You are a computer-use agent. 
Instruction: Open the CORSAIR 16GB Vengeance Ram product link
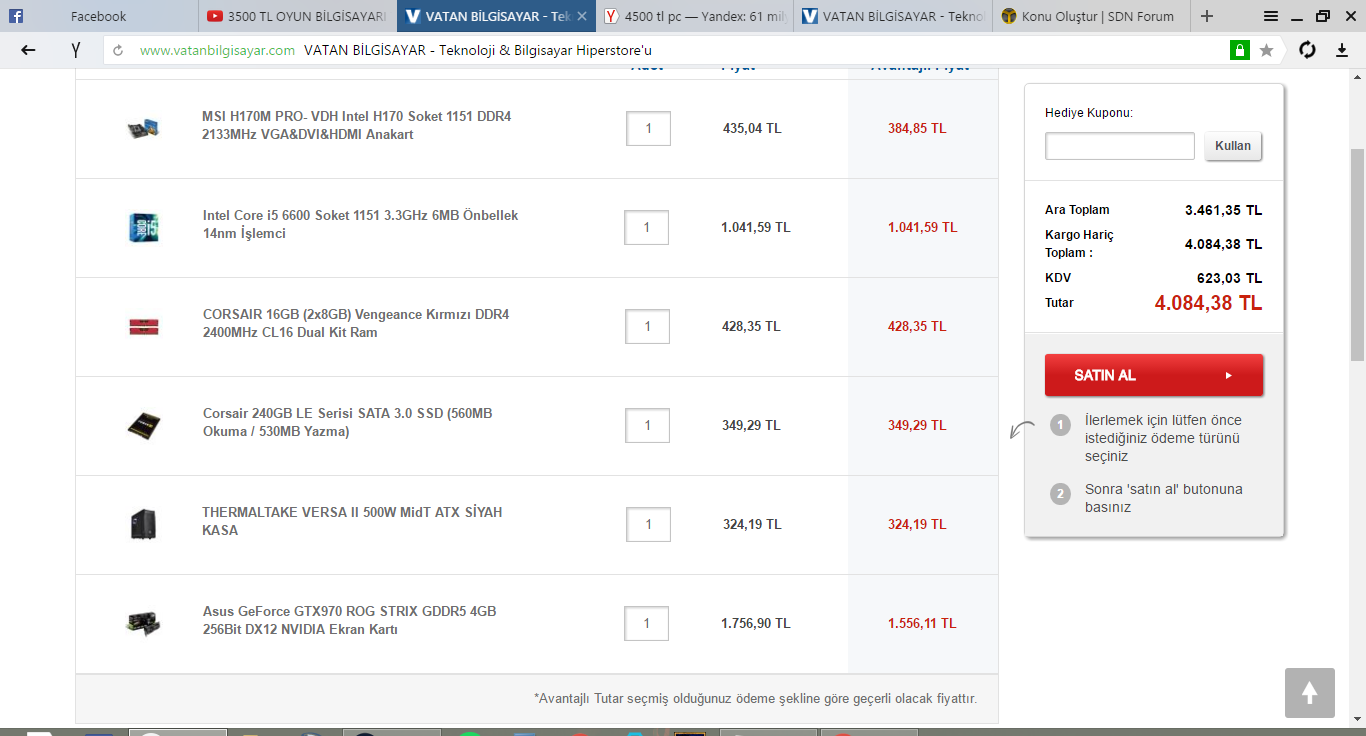356,324
